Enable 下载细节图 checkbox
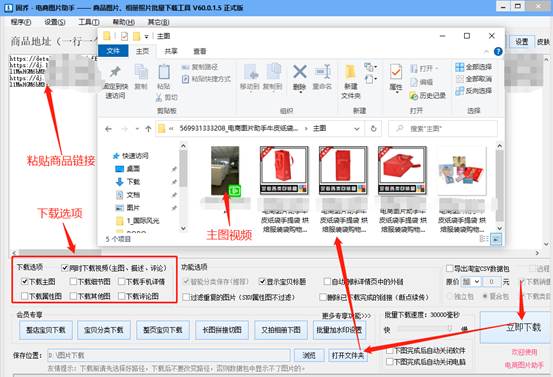Viewport: 553px width, 377px height. click(73, 281)
